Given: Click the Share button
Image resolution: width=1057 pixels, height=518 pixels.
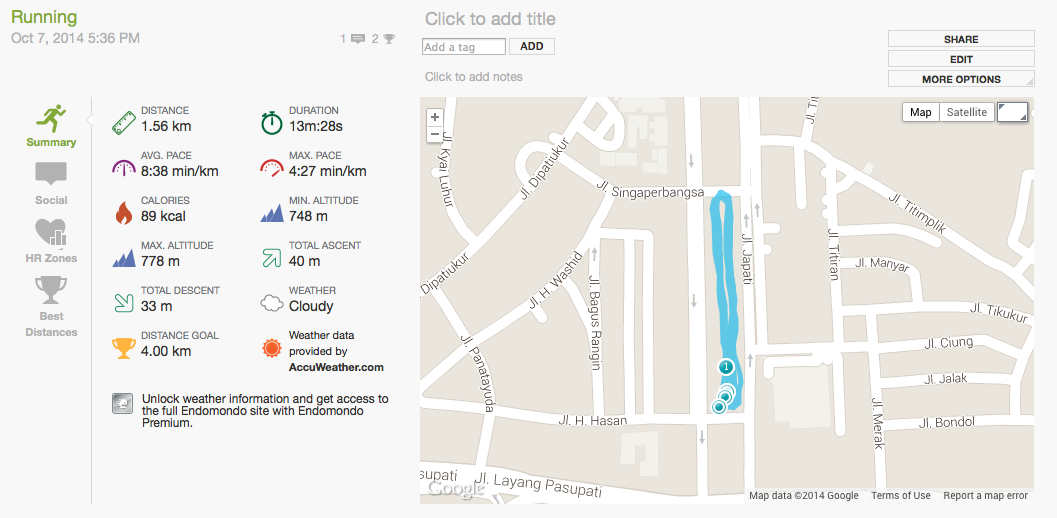Looking at the screenshot, I should [961, 39].
